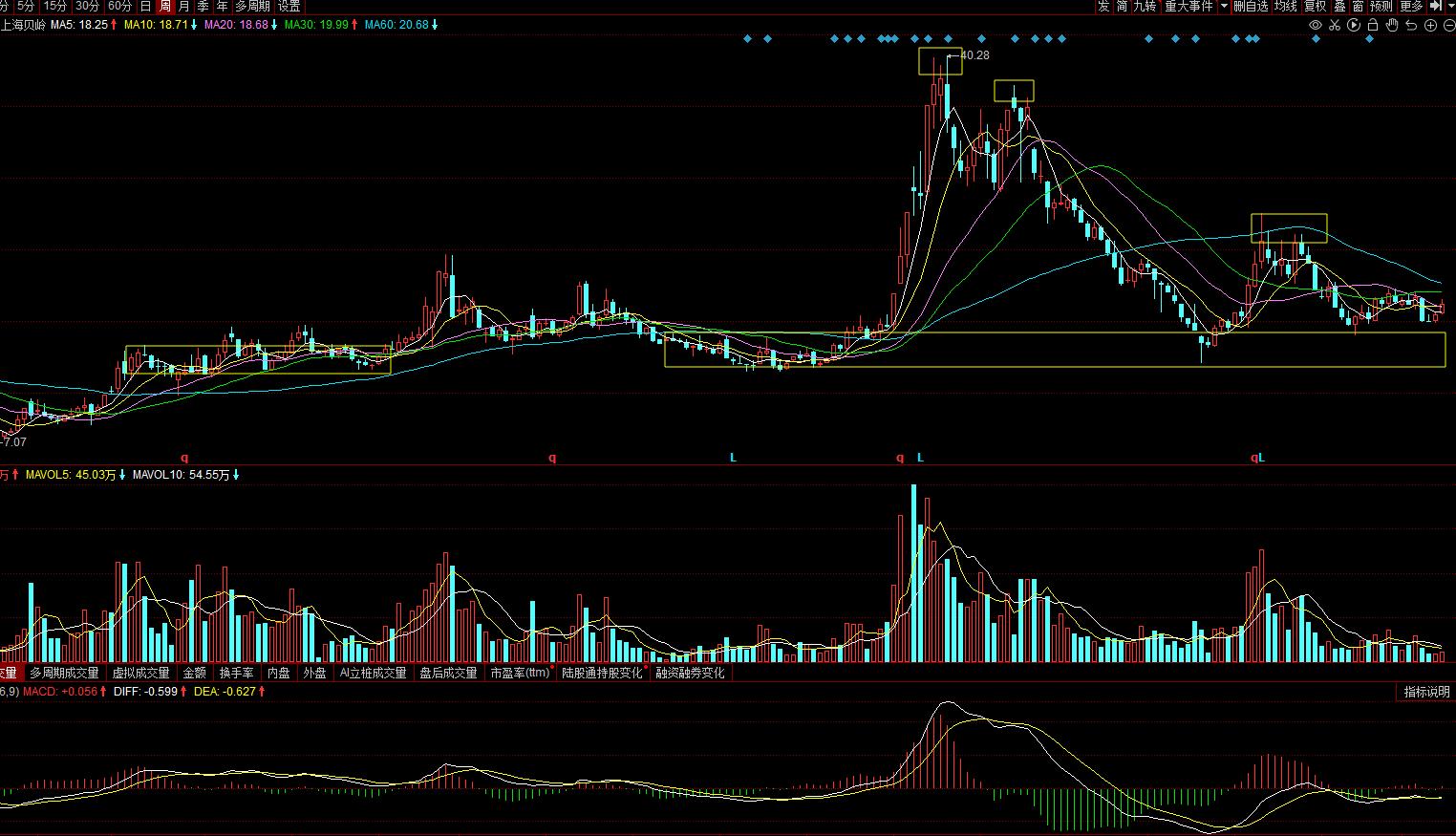1456x836 pixels.
Task: Switch to the AI立桩成交量 indicator tab
Action: click(x=374, y=673)
